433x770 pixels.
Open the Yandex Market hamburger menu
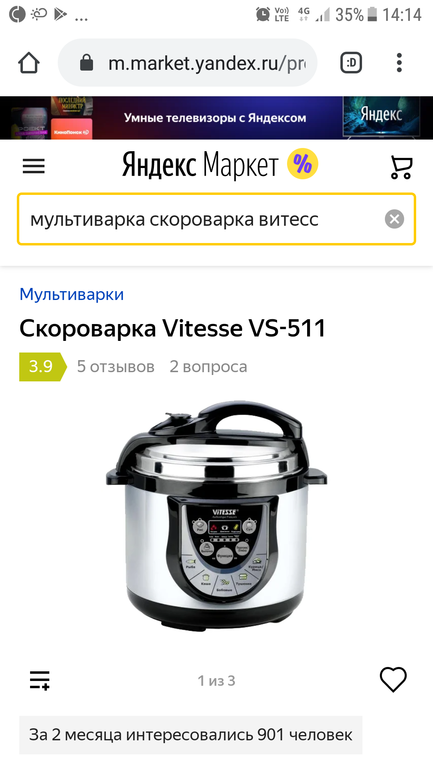(33, 166)
